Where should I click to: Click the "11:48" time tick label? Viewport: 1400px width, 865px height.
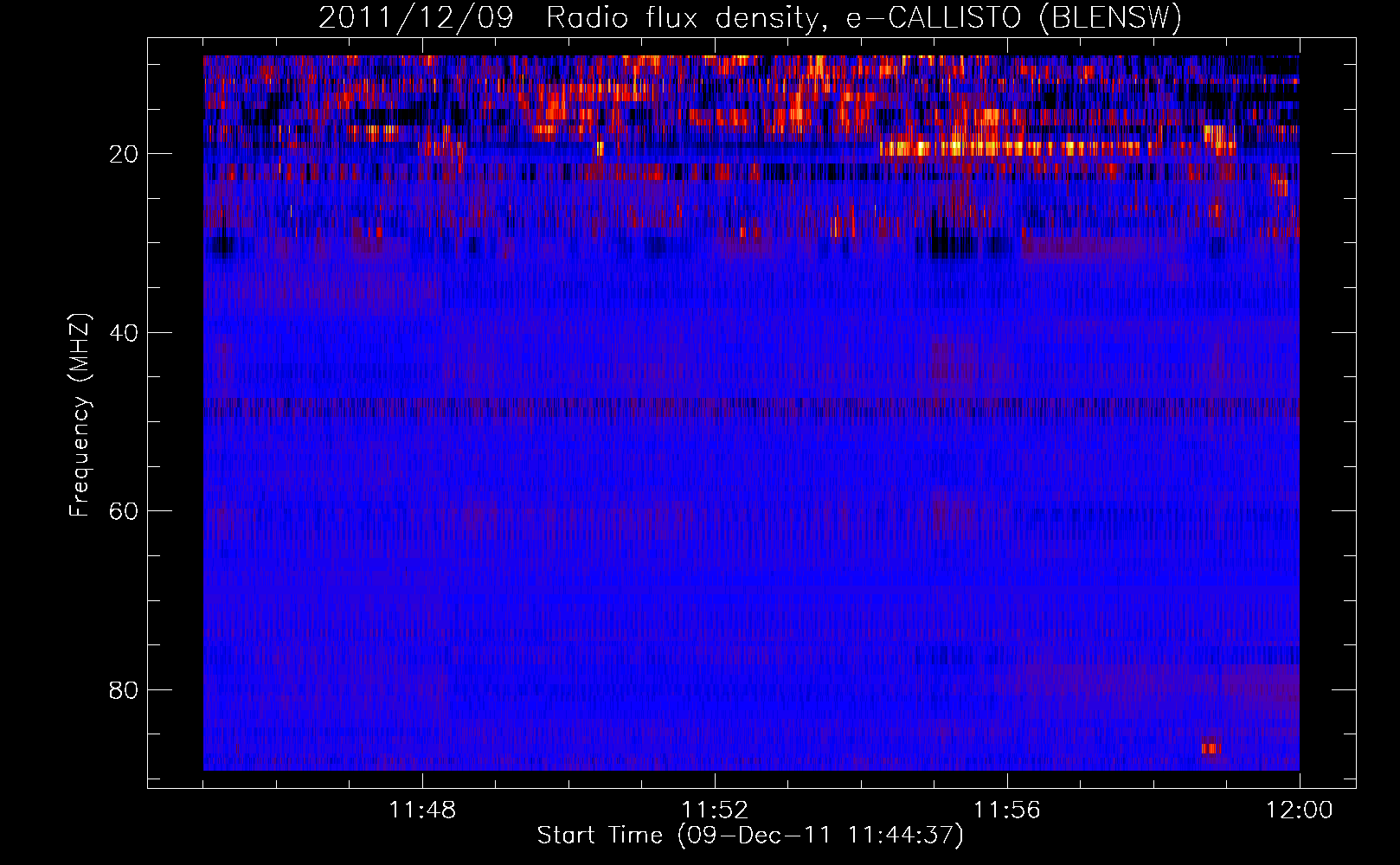pyautogui.click(x=422, y=811)
